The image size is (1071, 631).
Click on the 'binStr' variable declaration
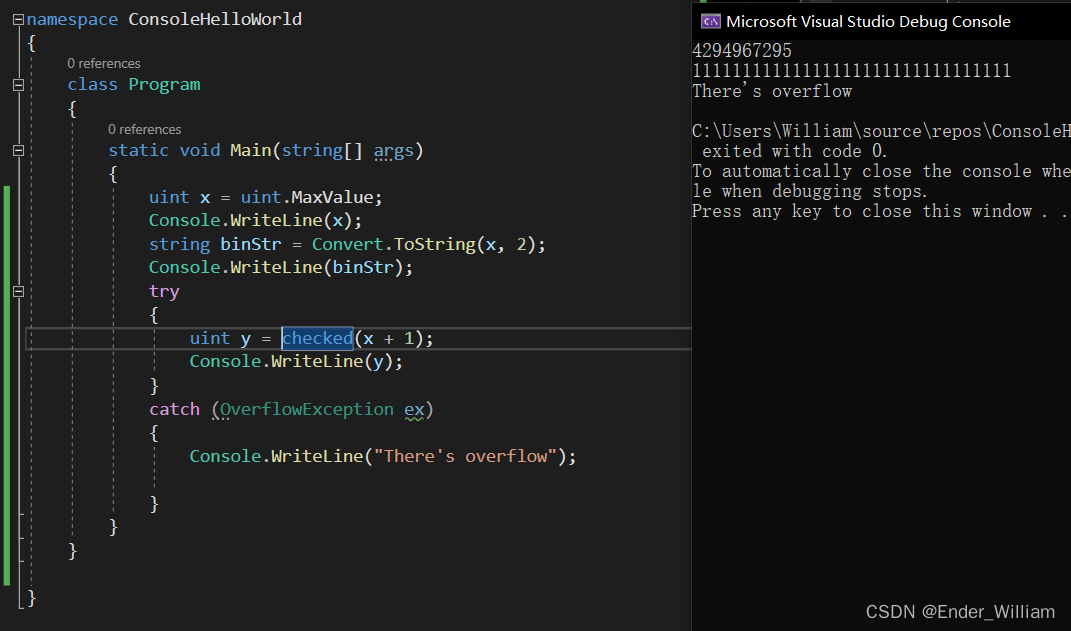[243, 245]
